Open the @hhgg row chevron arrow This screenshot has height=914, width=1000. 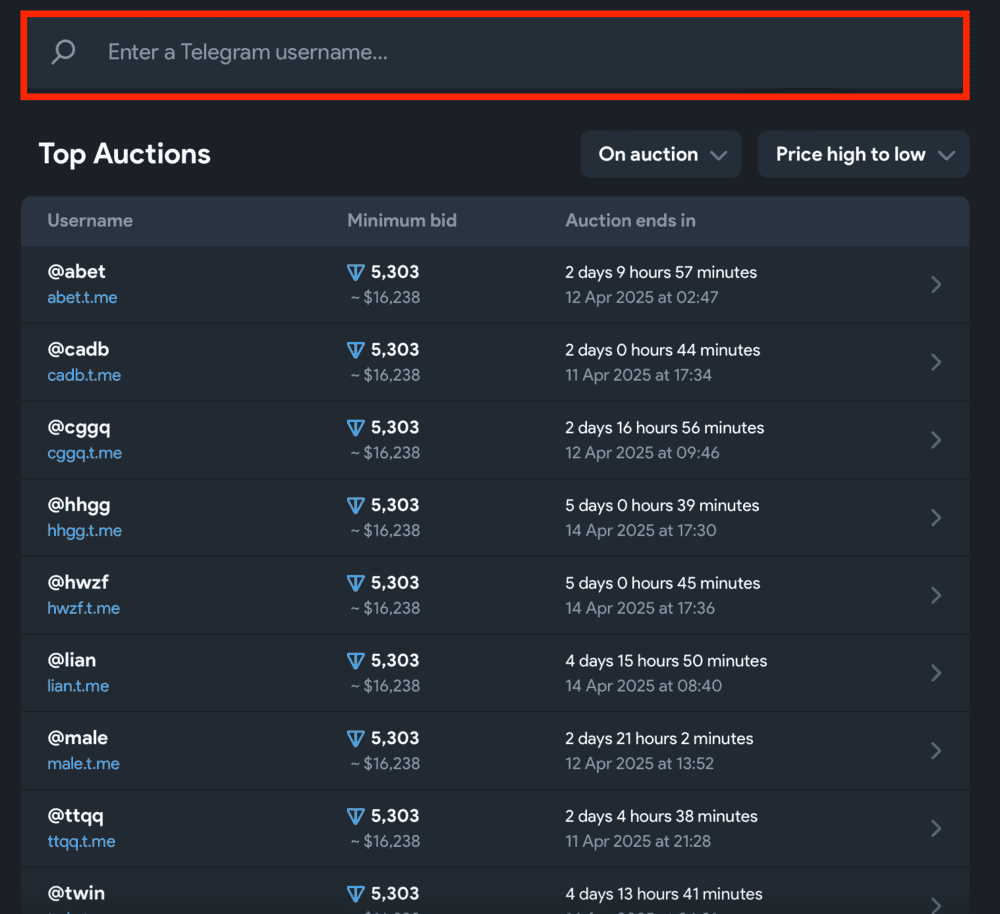click(x=936, y=517)
